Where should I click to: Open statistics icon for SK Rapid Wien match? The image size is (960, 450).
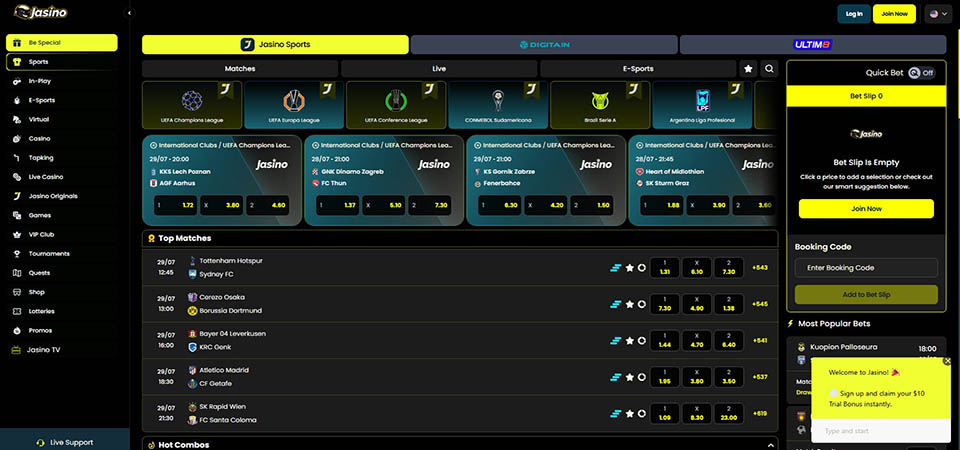(x=615, y=414)
